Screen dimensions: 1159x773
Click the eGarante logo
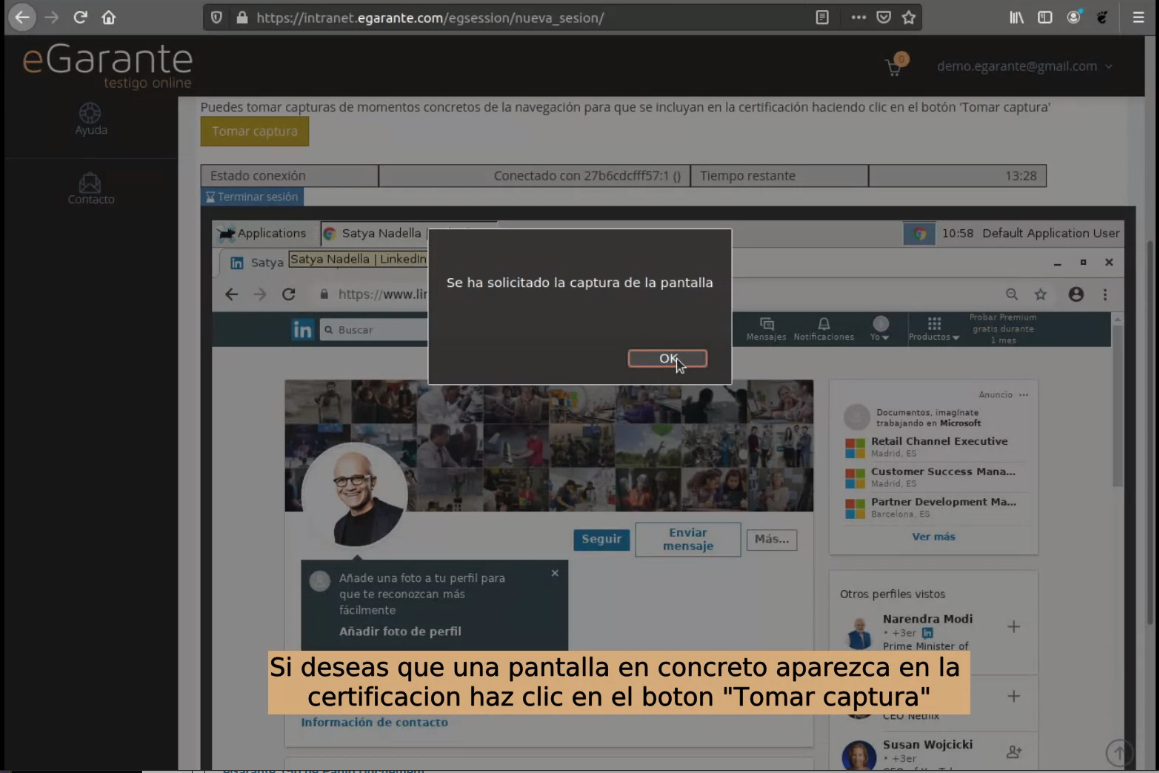click(x=108, y=65)
